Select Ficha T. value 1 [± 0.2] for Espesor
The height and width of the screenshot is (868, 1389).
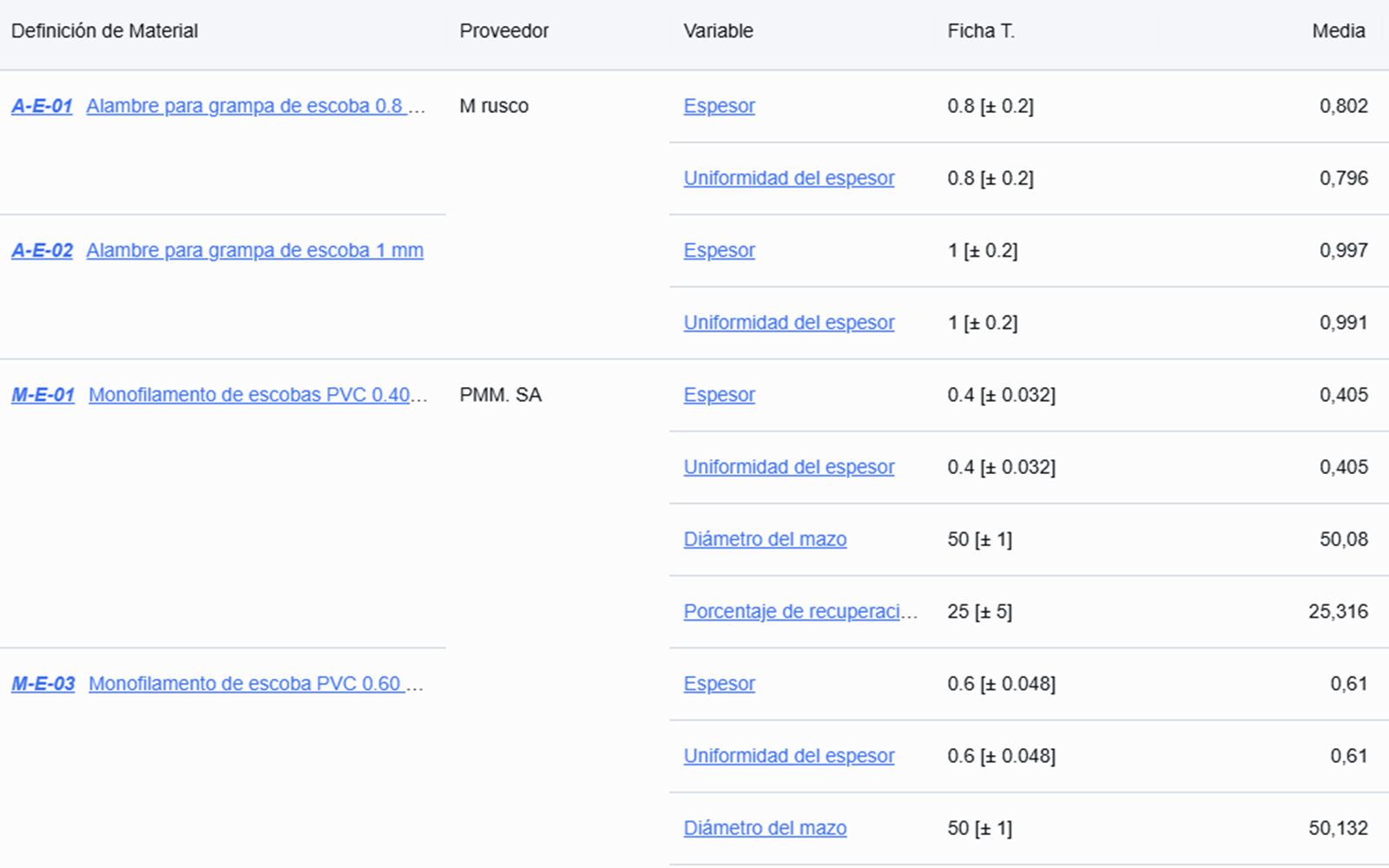coord(983,250)
